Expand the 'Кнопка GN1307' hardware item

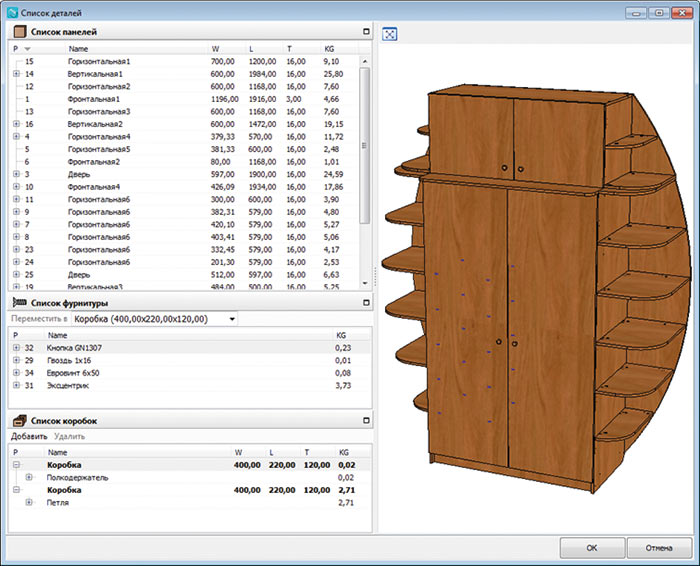[x=16, y=347]
